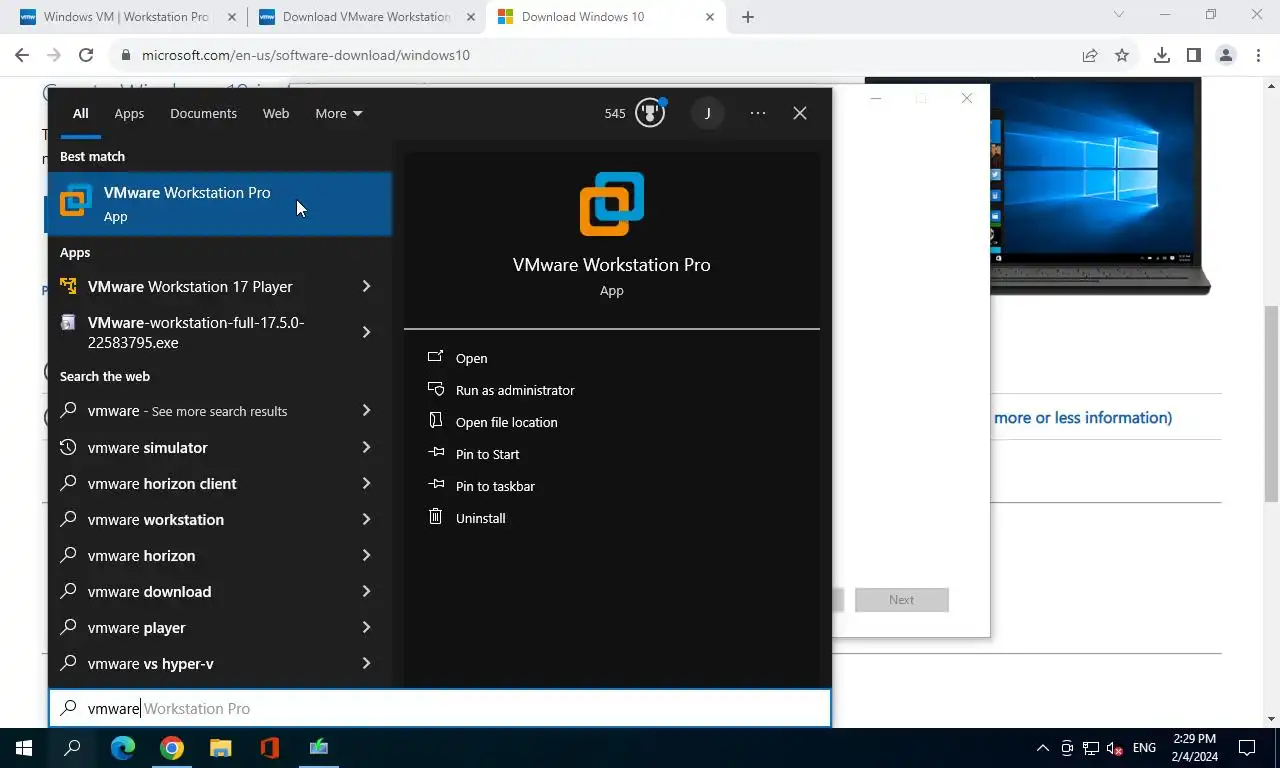Expand vmware vs hyper-v suggestion arrow
Viewport: 1280px width, 768px height.
366,663
